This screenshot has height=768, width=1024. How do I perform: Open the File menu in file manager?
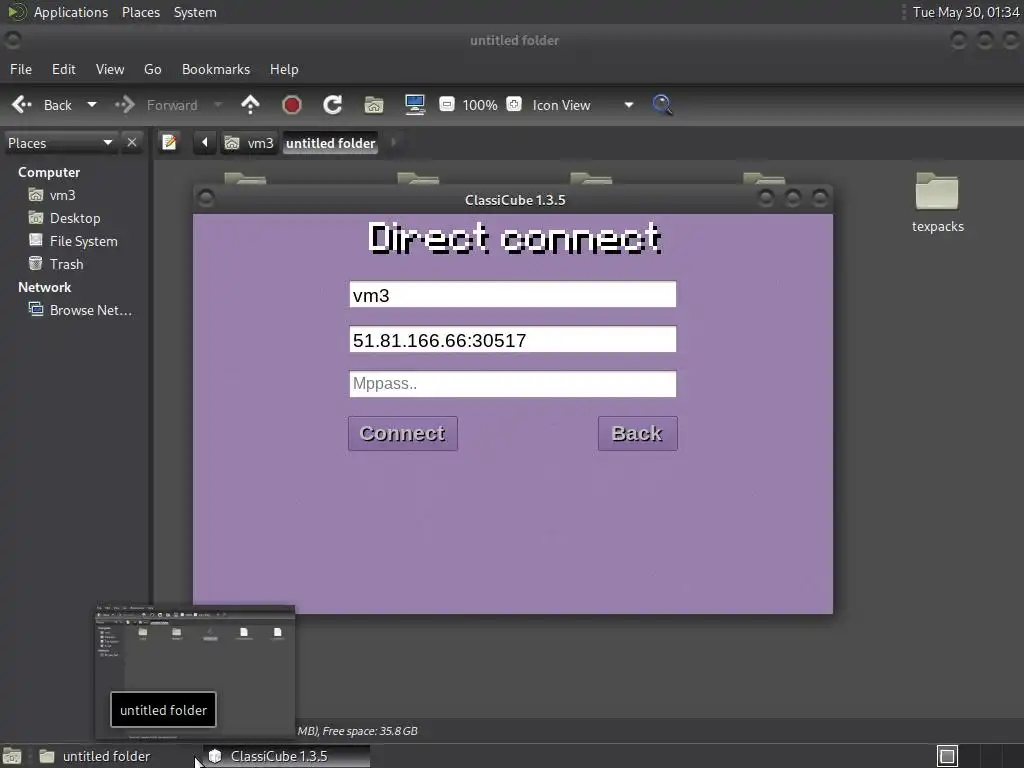click(x=21, y=69)
